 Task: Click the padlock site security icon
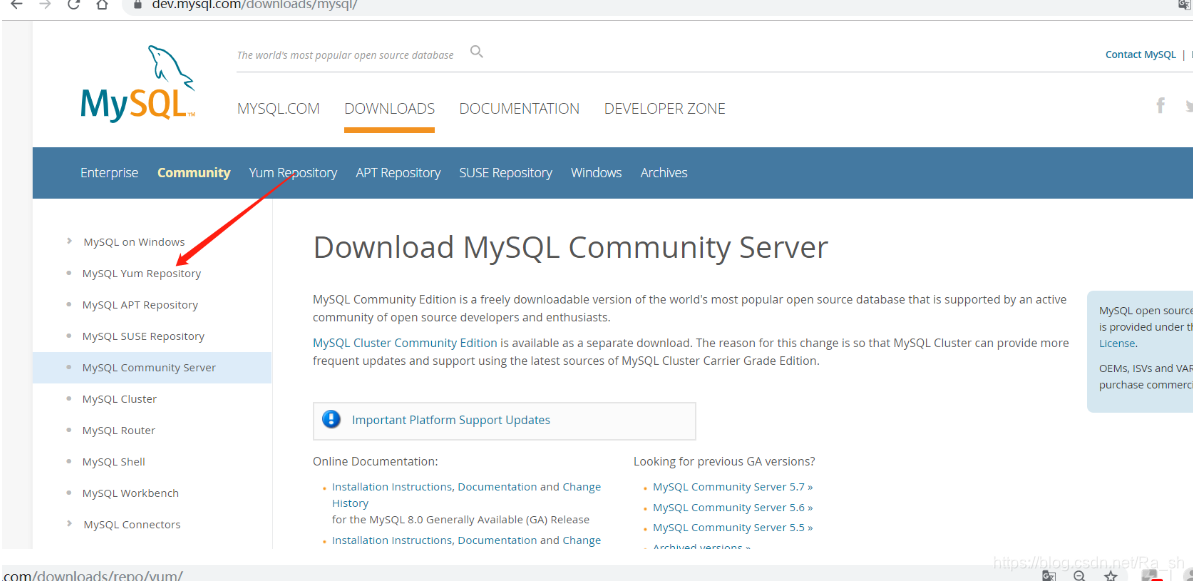138,4
